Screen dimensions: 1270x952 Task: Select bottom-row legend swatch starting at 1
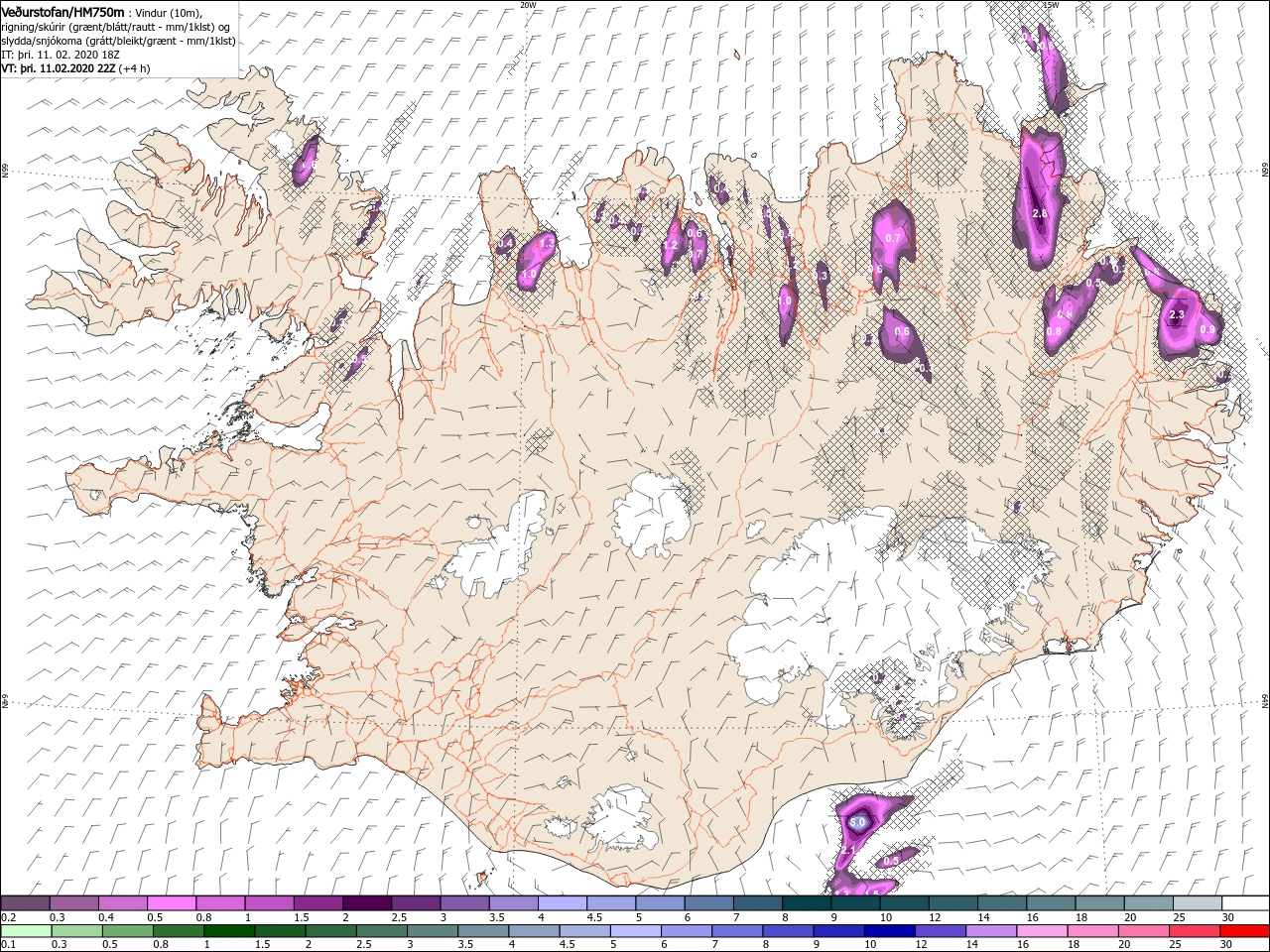228,931
